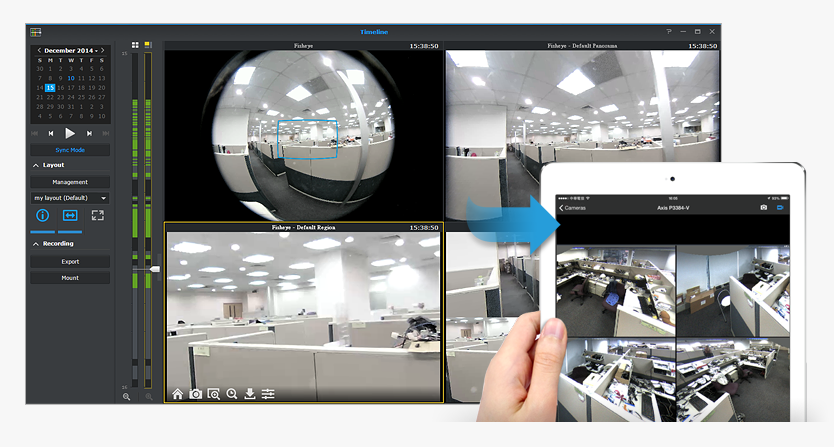Tap the top-right camera view on iPad

tap(733, 291)
